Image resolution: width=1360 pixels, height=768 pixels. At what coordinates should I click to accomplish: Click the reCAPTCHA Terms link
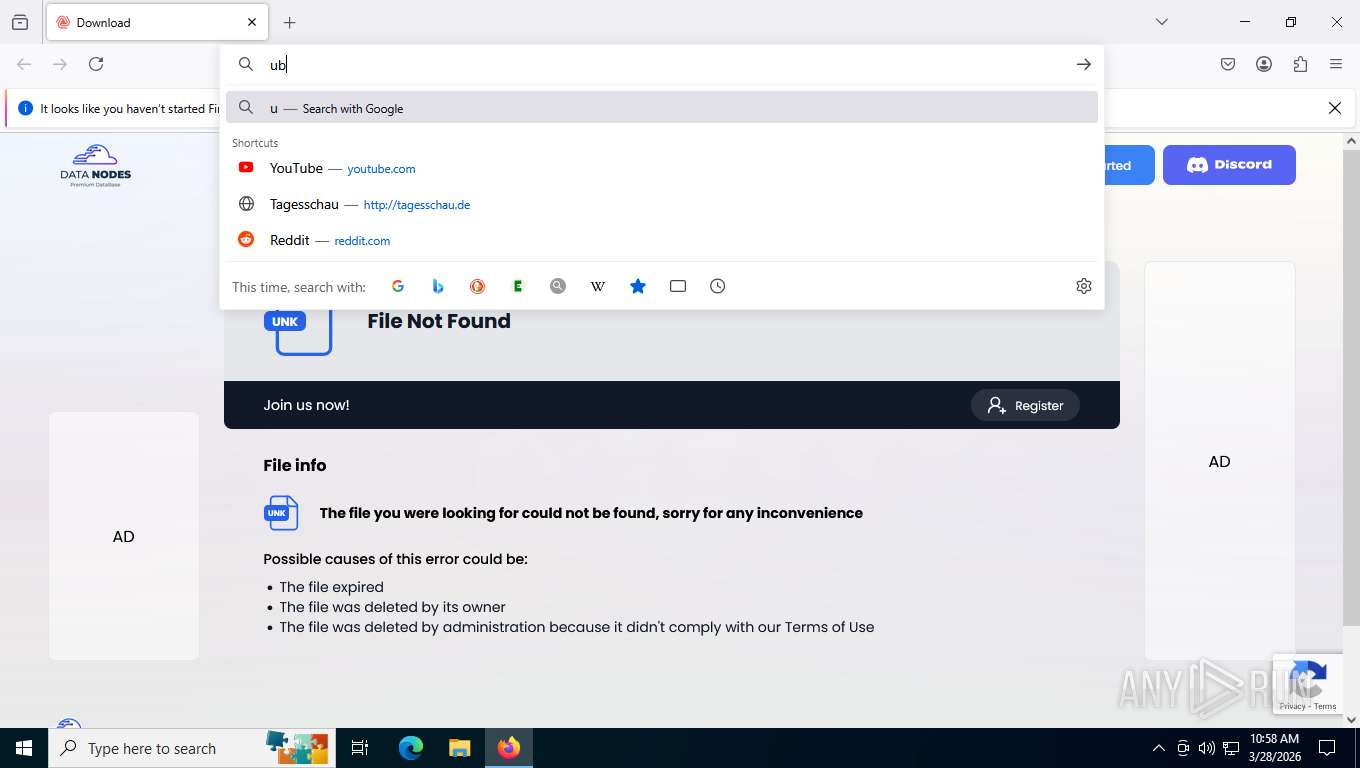tap(1325, 706)
